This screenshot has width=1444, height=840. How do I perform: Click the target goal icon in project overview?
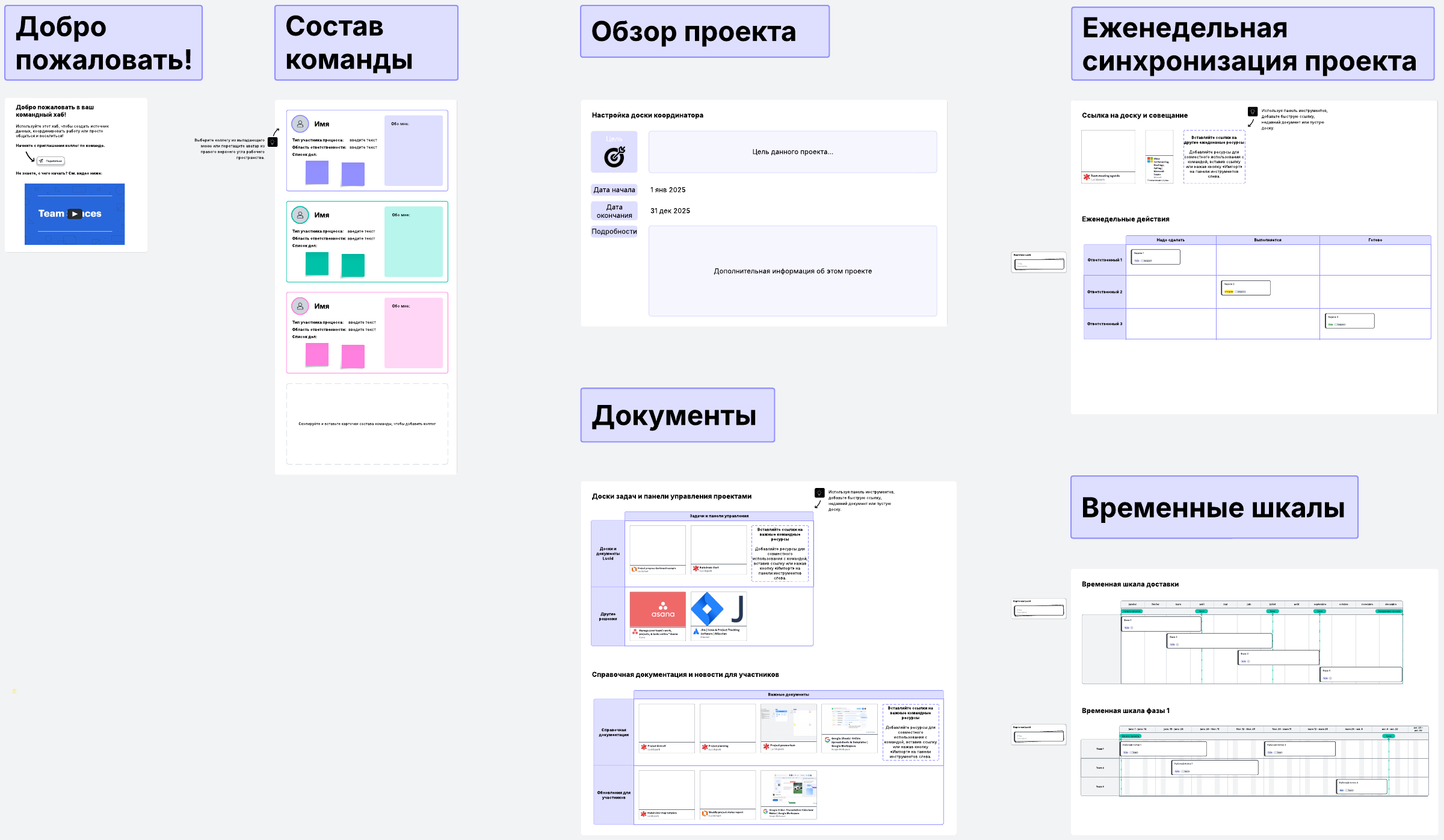point(614,156)
